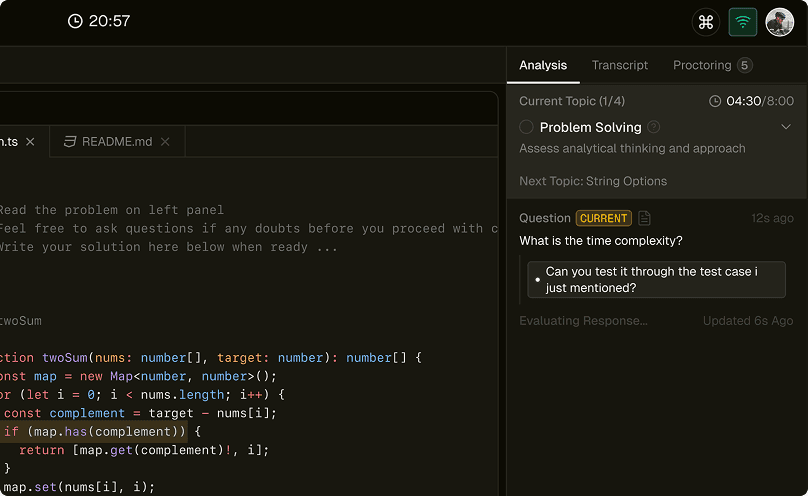Click the command shortcut icon in header

pyautogui.click(x=705, y=22)
